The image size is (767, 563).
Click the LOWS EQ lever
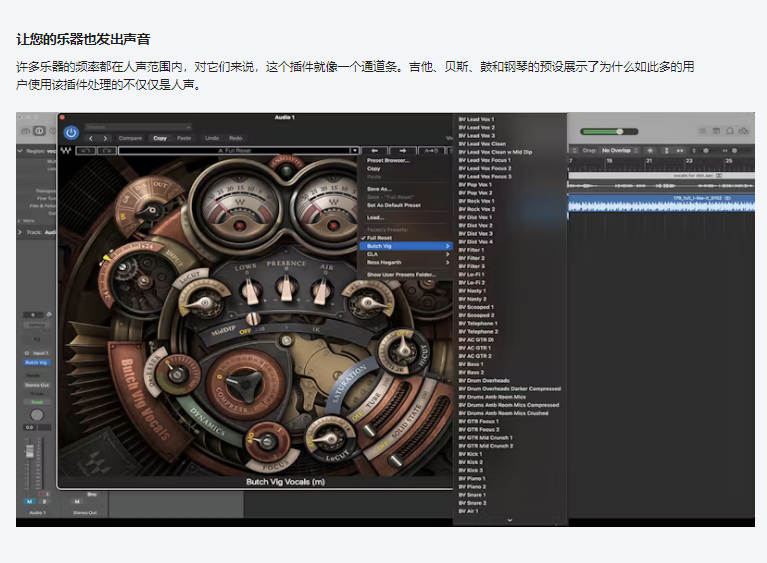coord(251,291)
